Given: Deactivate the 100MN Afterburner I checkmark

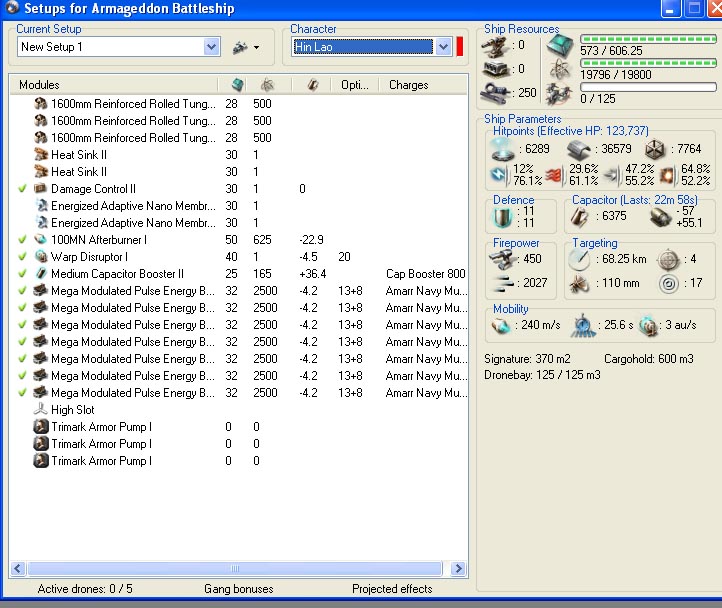Looking at the screenshot, I should click(x=22, y=239).
